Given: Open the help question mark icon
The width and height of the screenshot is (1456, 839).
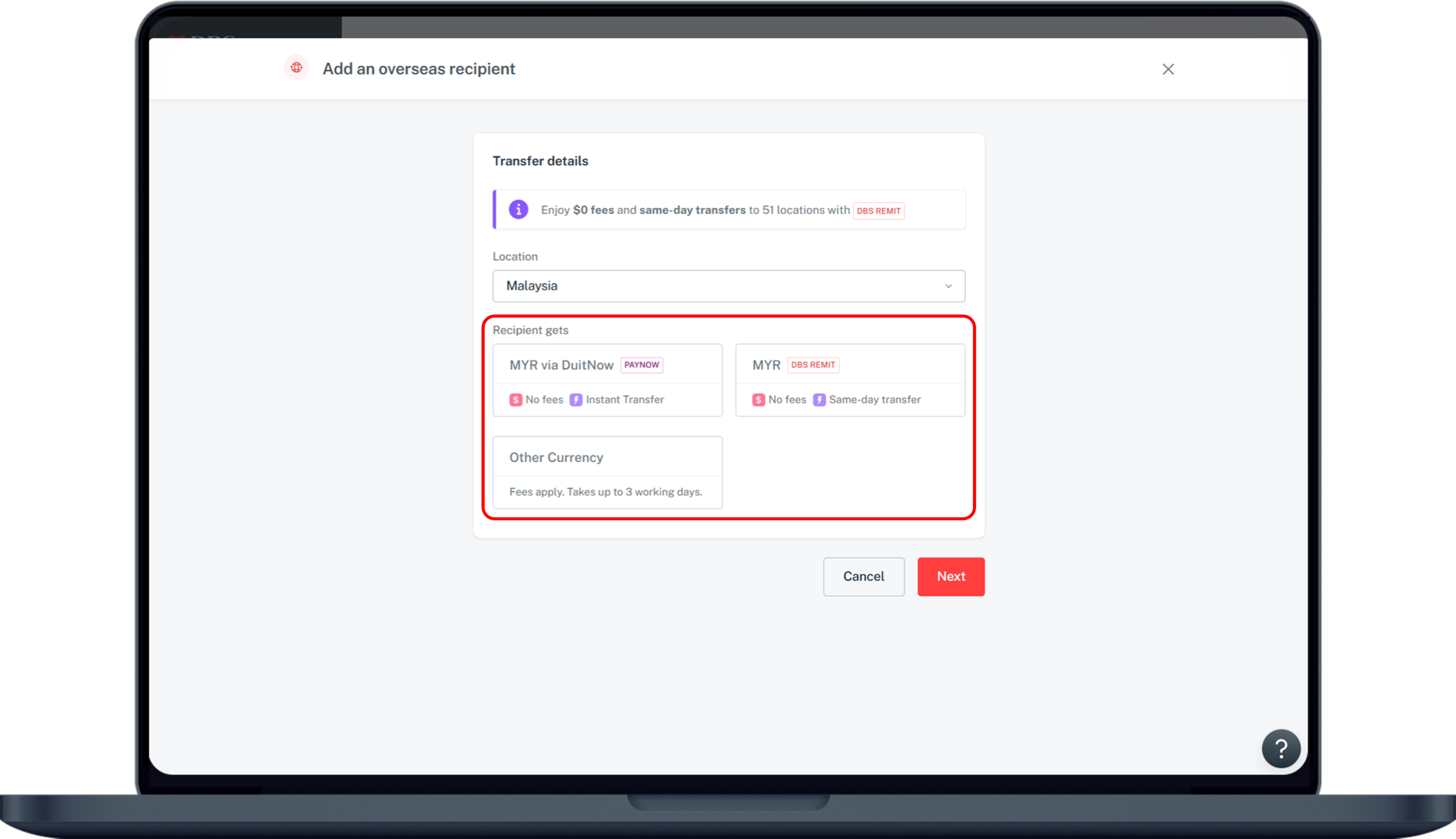Looking at the screenshot, I should (1280, 748).
